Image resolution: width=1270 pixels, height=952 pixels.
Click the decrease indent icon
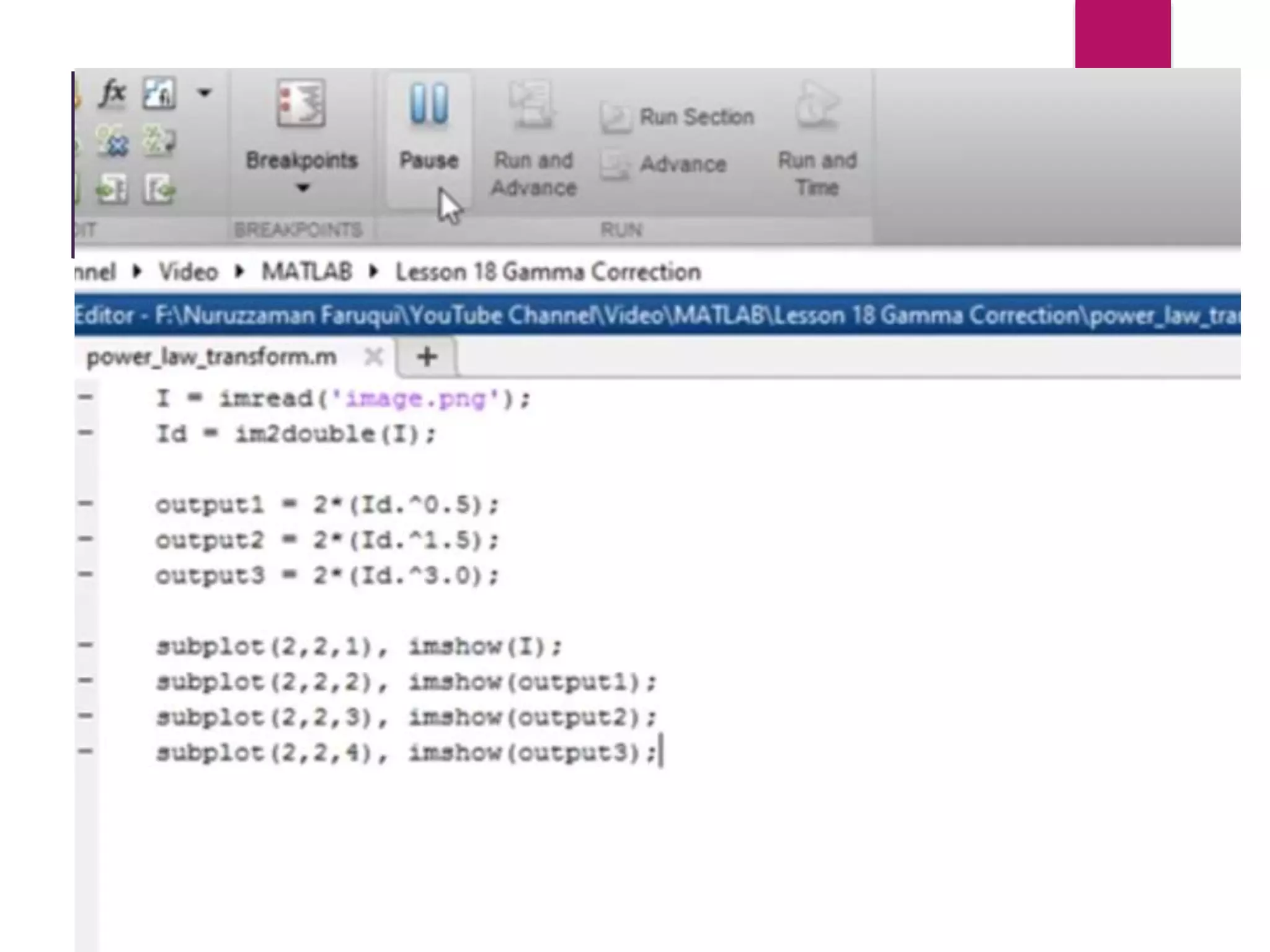[159, 189]
